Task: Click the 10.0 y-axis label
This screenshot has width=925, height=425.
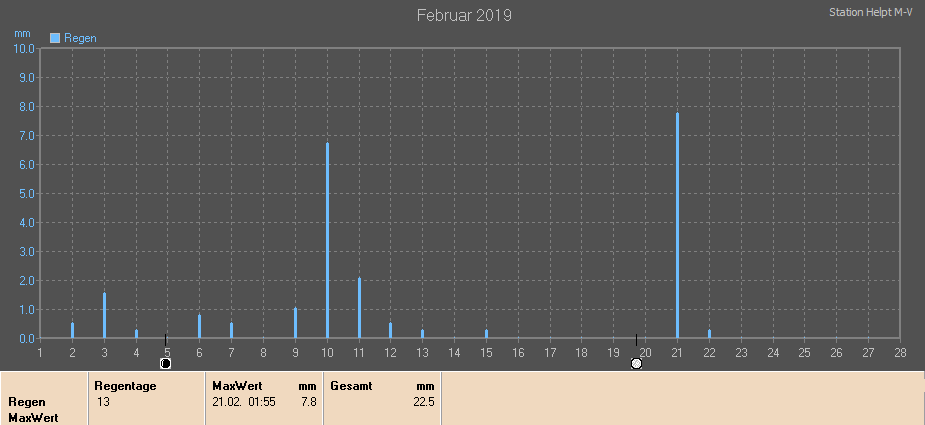Action: [24, 48]
